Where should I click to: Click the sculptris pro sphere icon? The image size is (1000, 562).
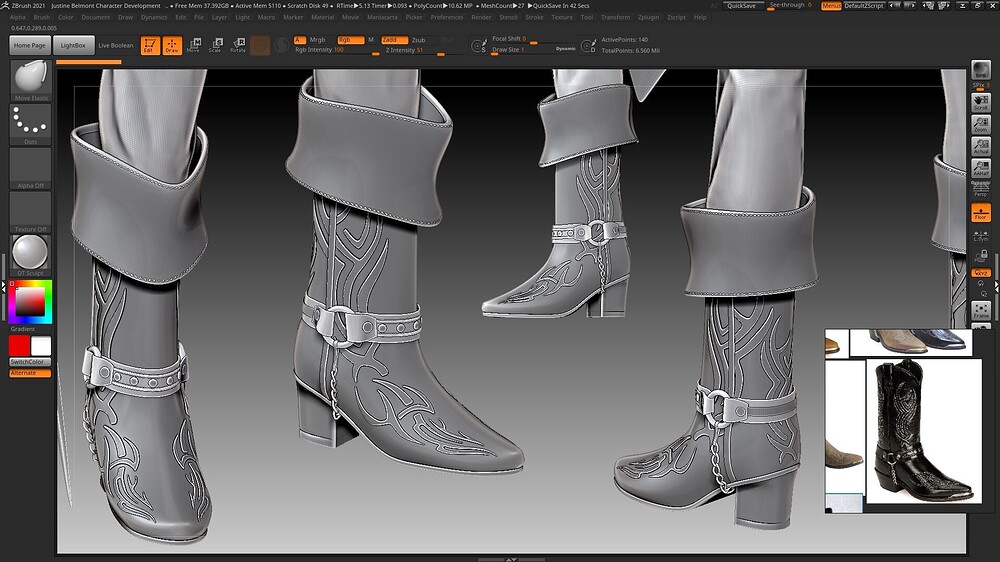click(281, 45)
